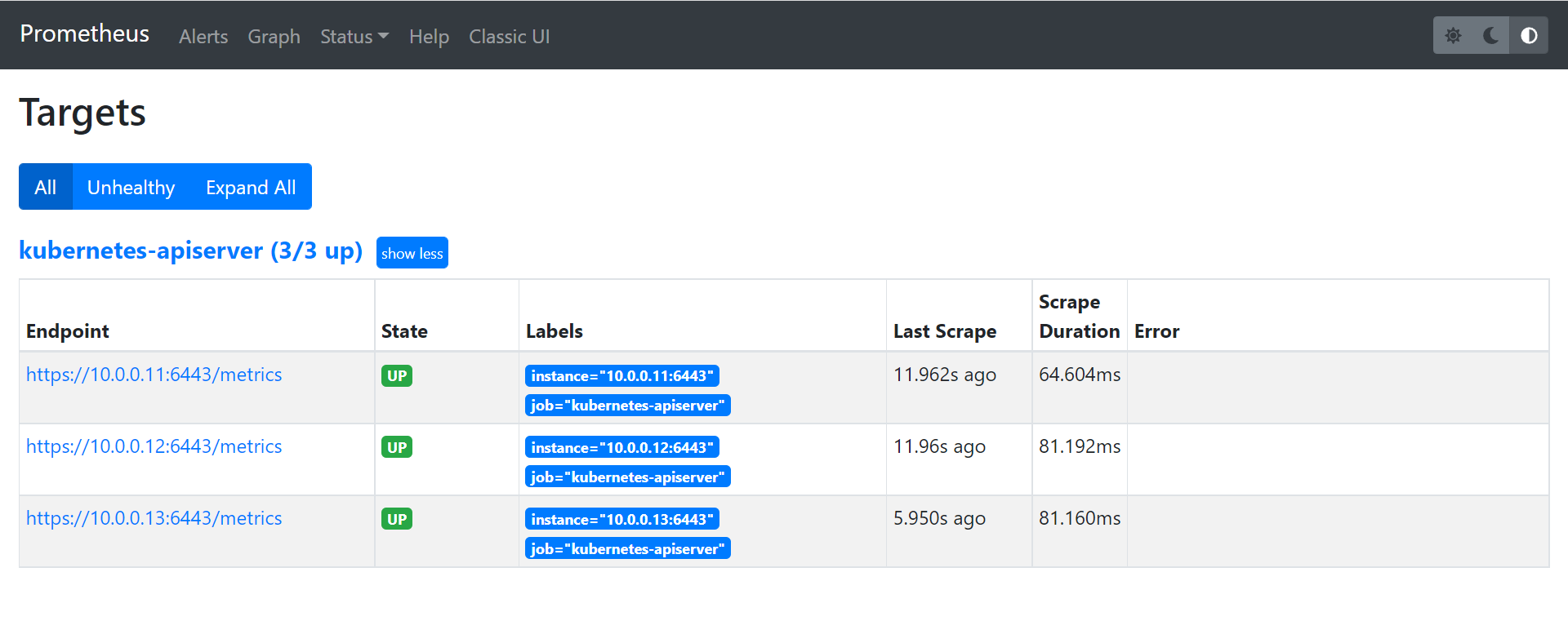
Task: Click job label badge in 10.0.0.13 row
Action: 628,549
